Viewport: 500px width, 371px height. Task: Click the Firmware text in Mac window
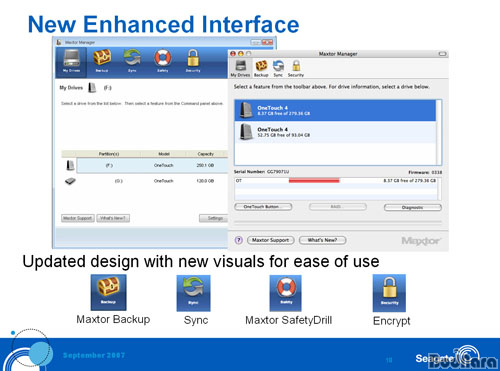425,172
